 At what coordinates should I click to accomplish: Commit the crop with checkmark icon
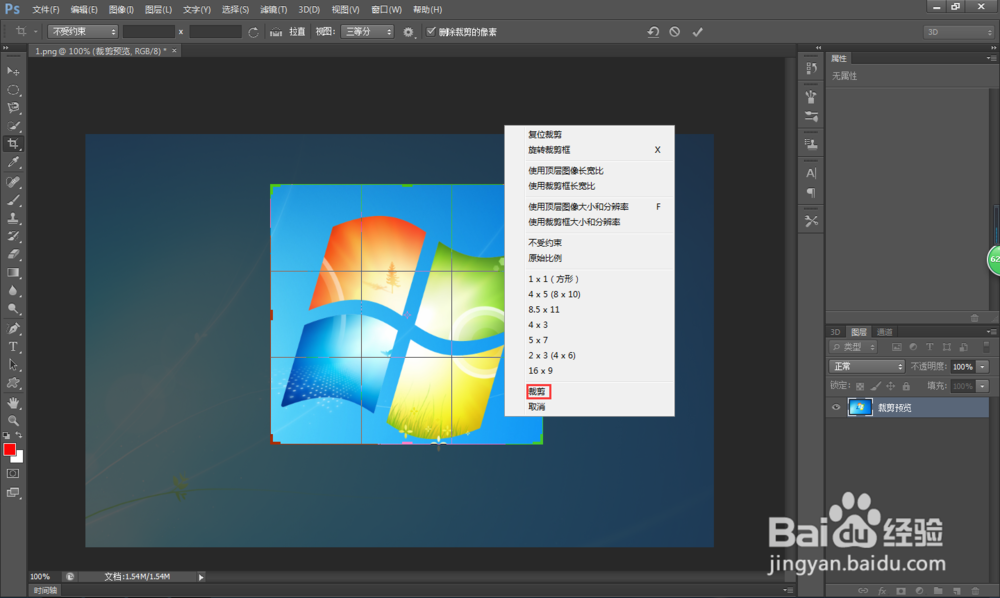[698, 32]
